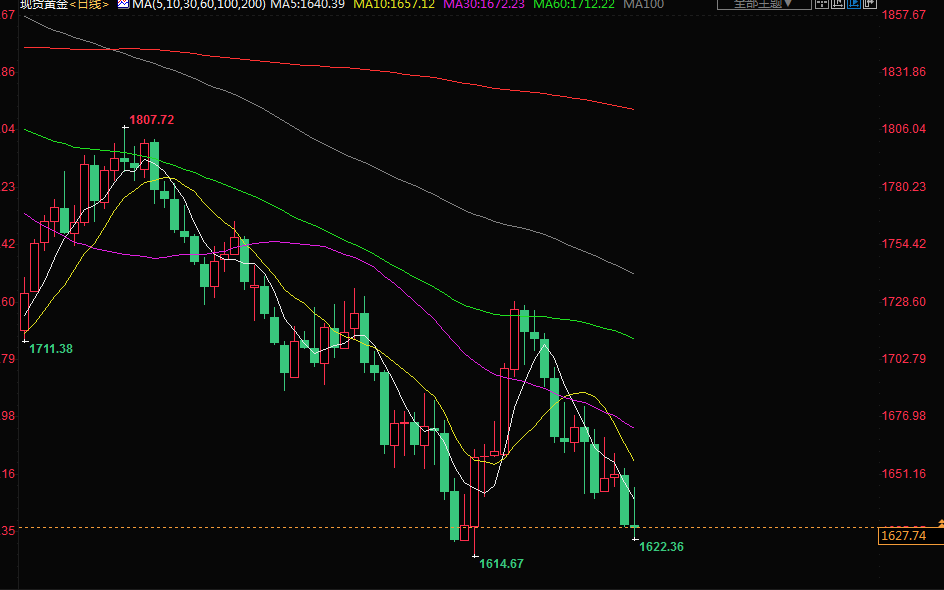The image size is (944, 590).
Task: Click the 1614.67 low price marker
Action: pos(501,564)
